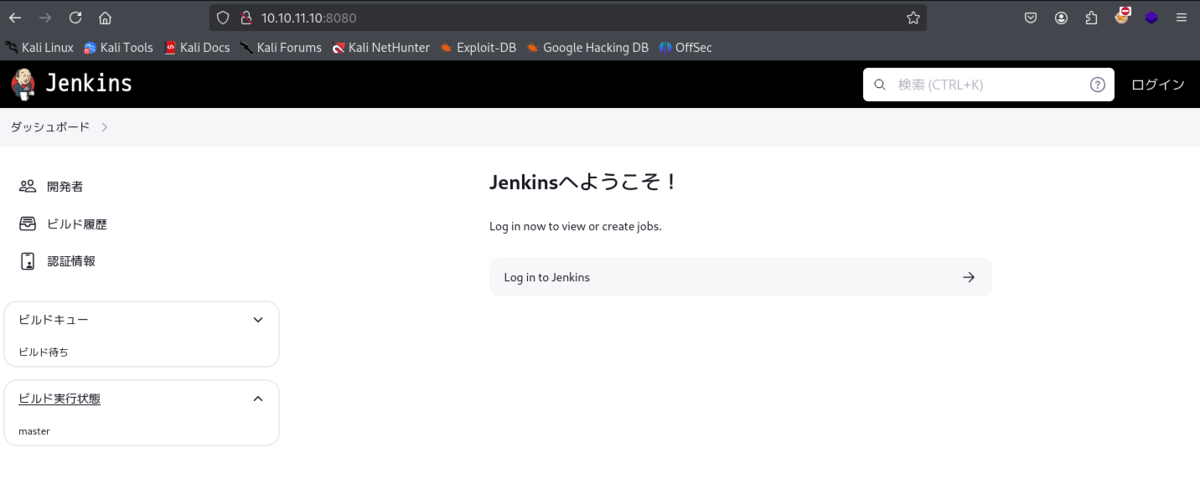Open the Kali Docs bookmark
1200x489 pixels.
(197, 47)
